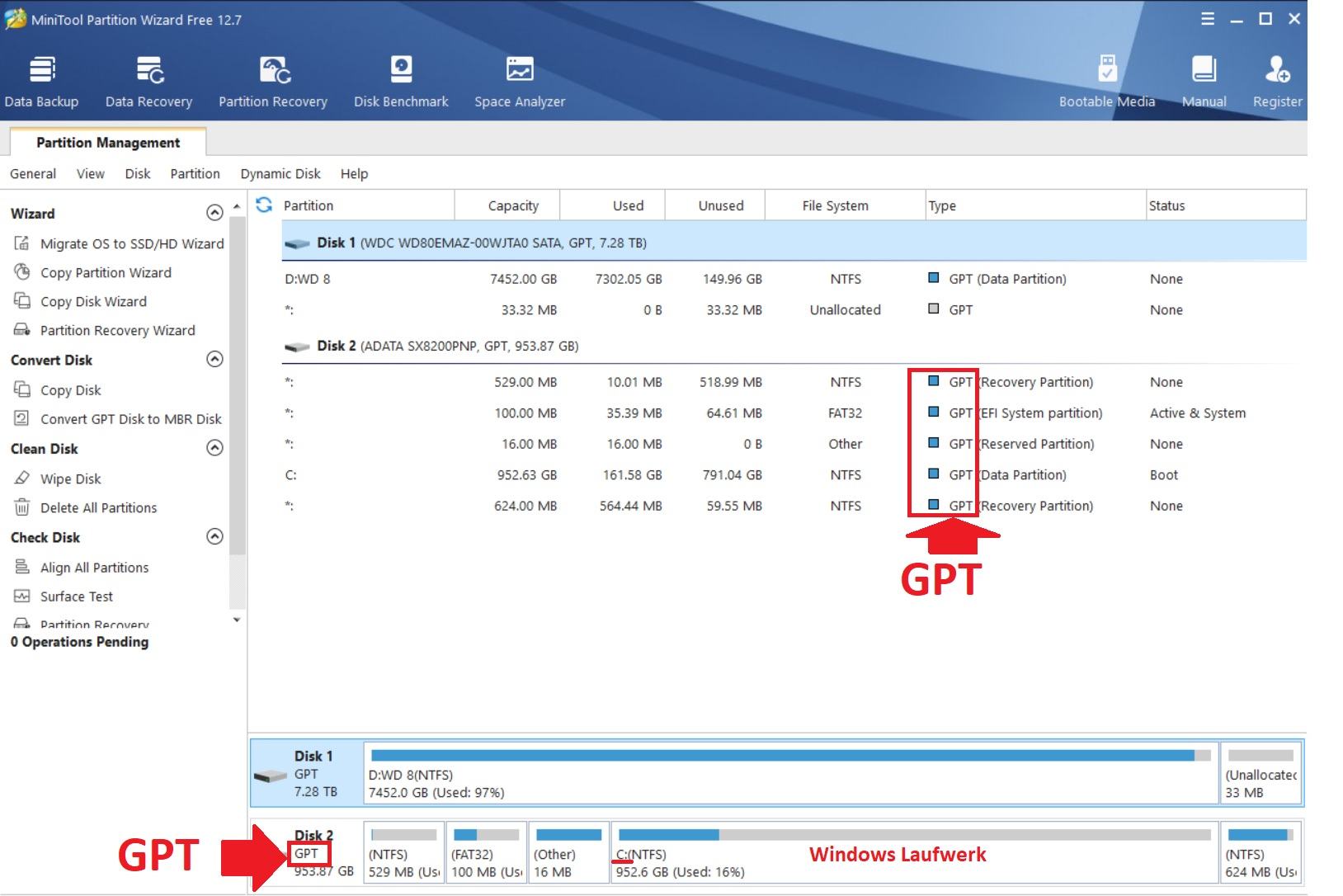Sort by the Capacity column header

click(x=507, y=205)
